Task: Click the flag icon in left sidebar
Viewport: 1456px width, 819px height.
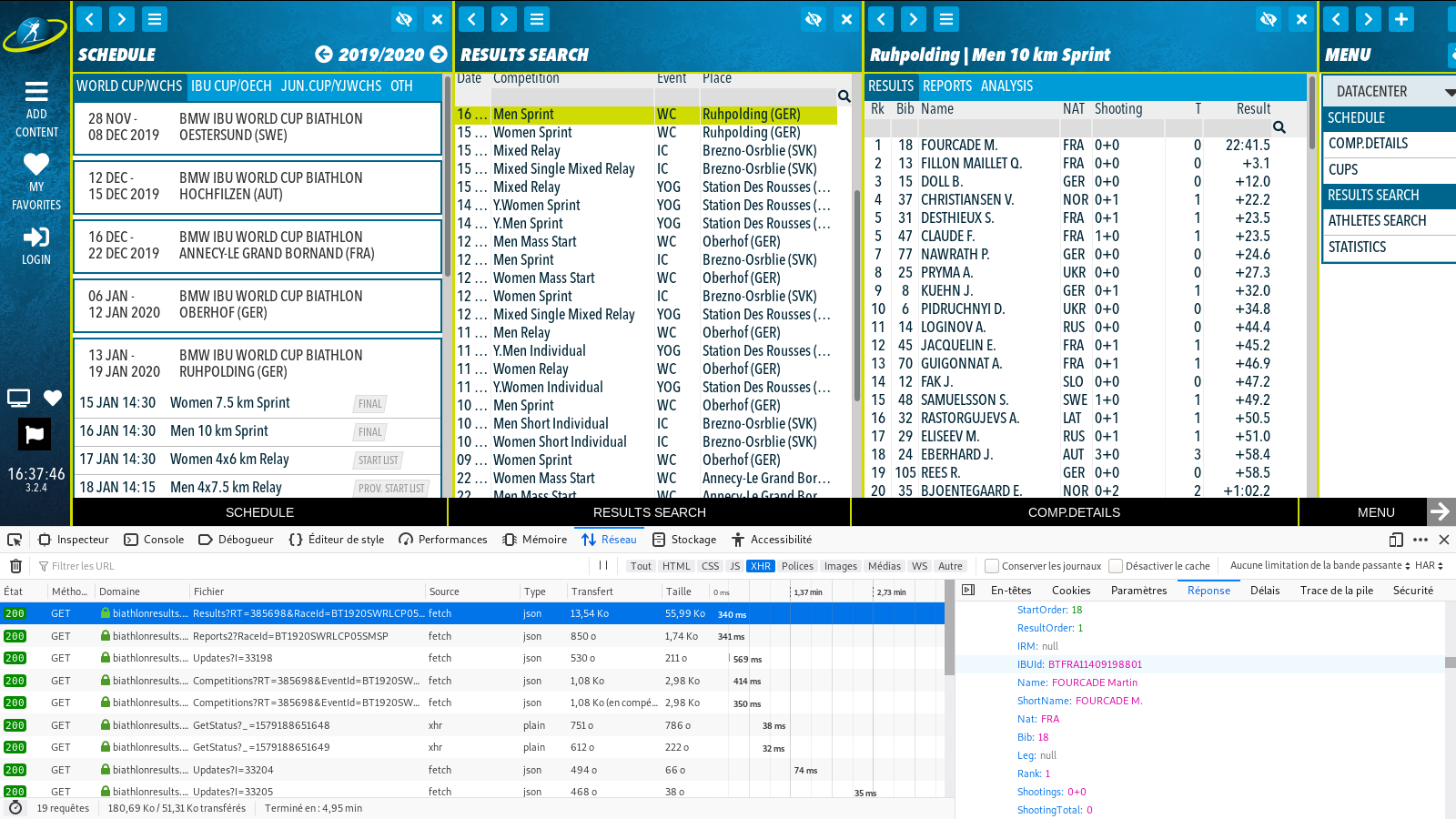Action: 35,434
